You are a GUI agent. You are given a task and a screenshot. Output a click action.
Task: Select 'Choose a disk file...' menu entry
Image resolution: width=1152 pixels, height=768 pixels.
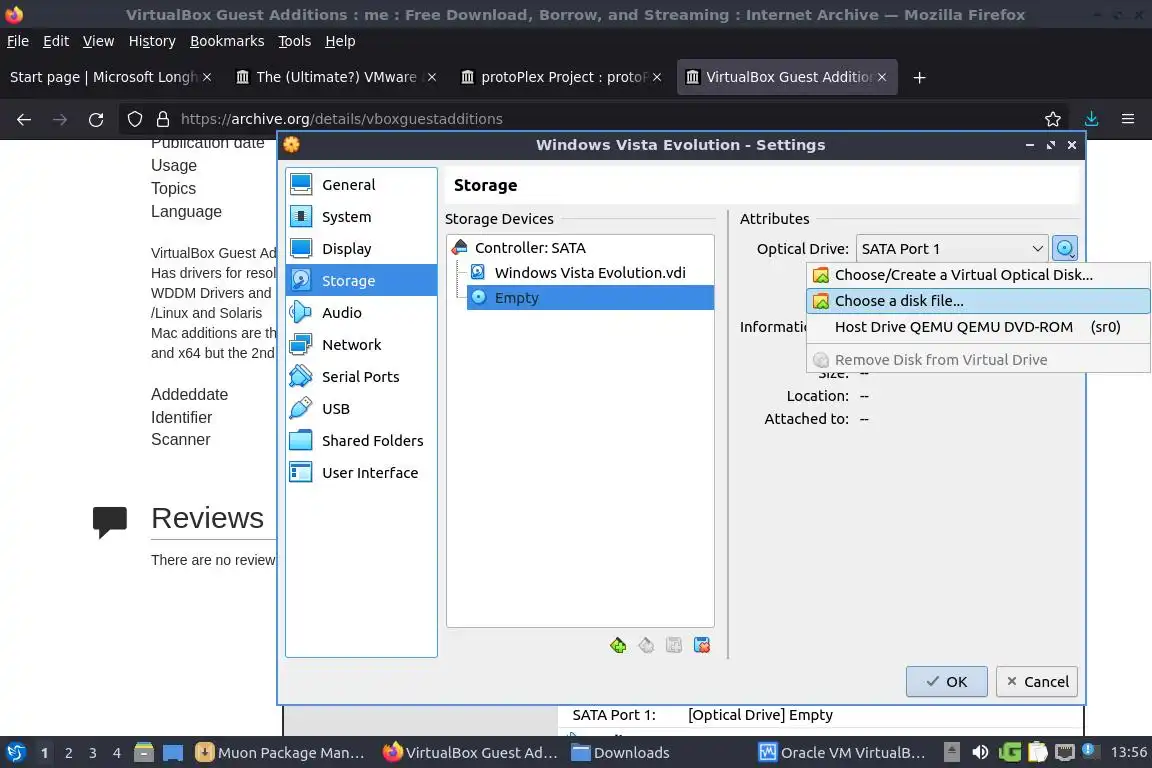click(x=978, y=301)
